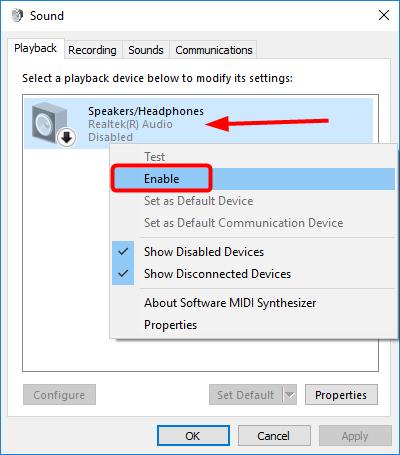Close the Sound dialog window
Viewport: 400px width, 455px height.
[x=384, y=15]
